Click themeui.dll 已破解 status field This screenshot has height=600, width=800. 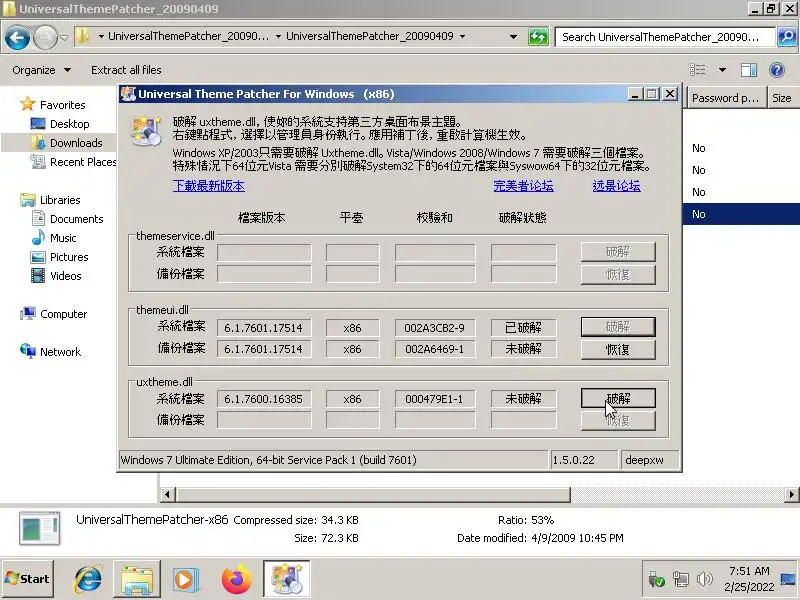point(523,328)
